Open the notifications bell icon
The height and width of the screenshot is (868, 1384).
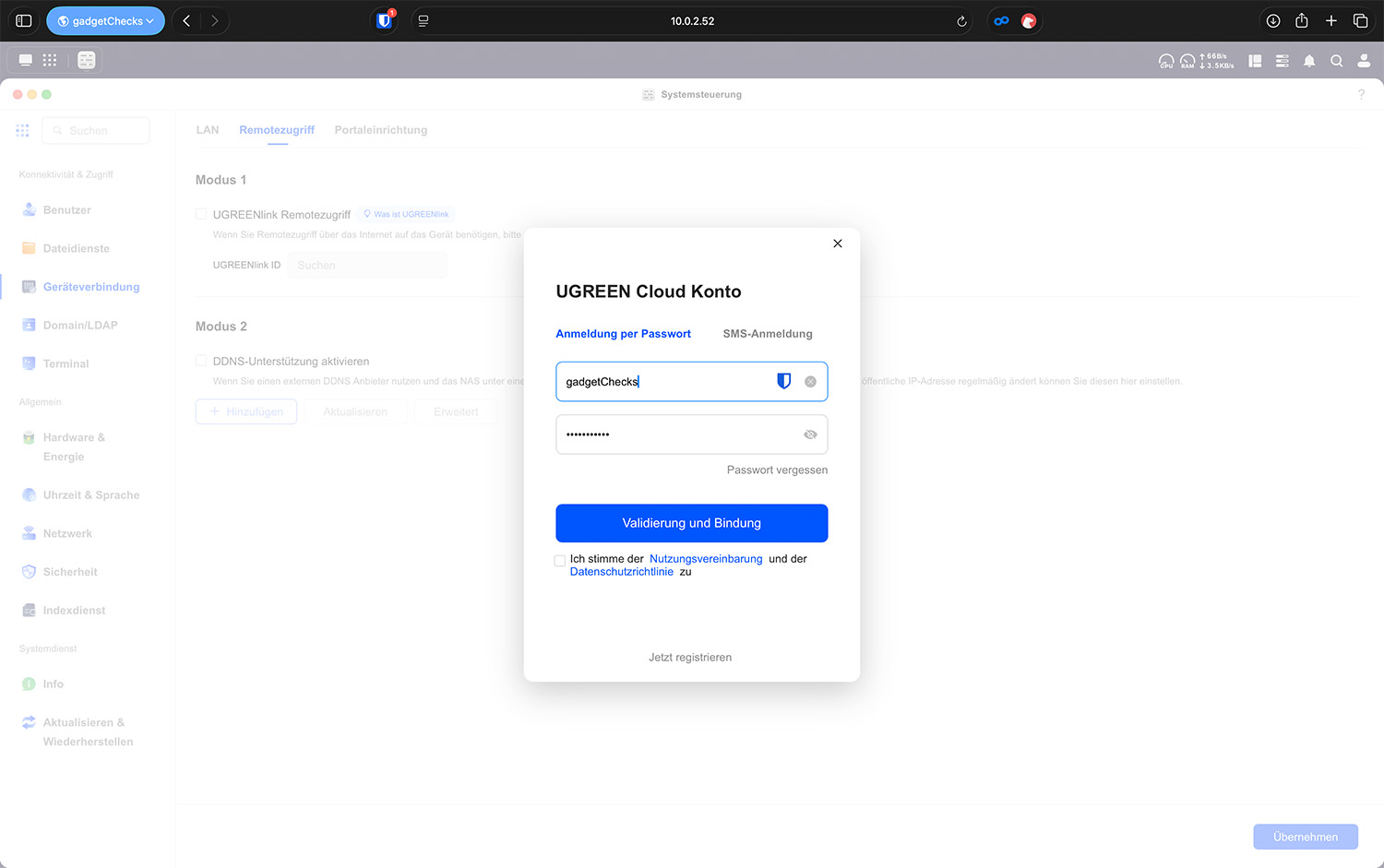(1309, 61)
